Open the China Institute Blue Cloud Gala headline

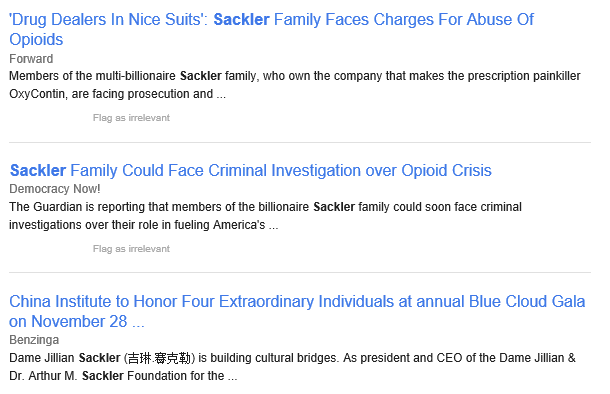(297, 312)
